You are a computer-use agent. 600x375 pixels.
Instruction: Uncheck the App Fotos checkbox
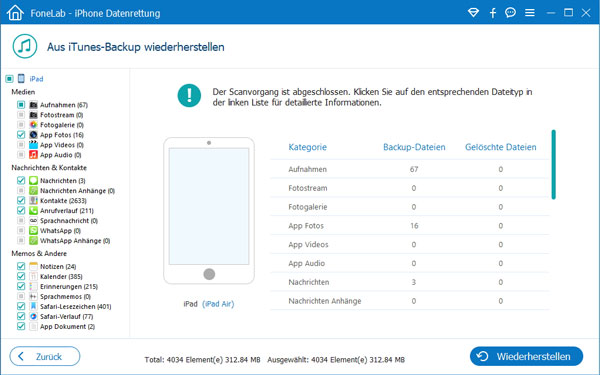pos(21,135)
